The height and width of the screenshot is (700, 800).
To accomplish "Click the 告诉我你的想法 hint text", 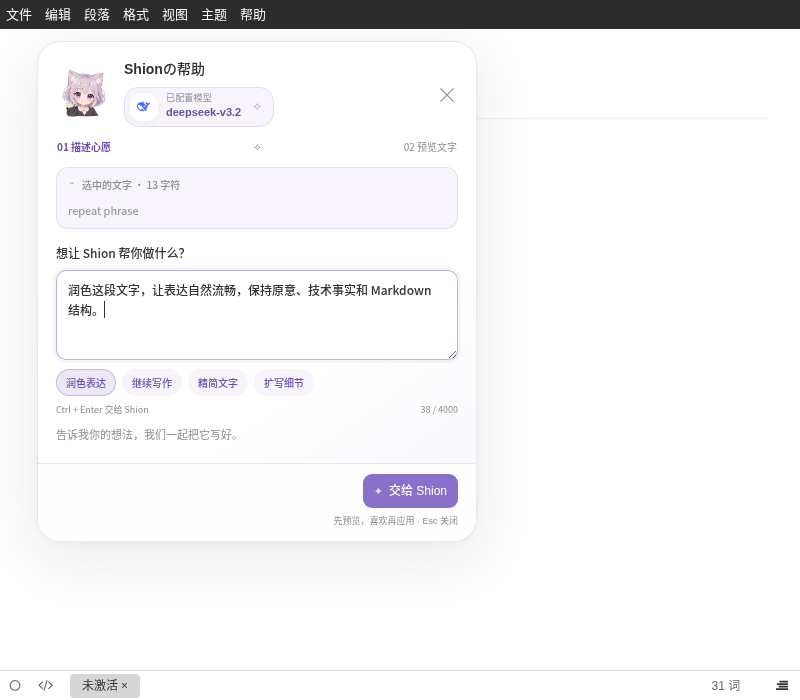I will coord(147,435).
